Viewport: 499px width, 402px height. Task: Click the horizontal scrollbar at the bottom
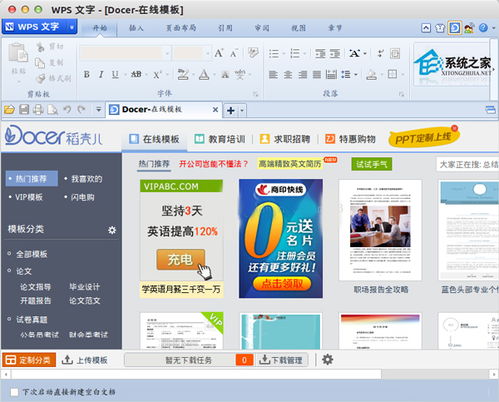[196, 374]
